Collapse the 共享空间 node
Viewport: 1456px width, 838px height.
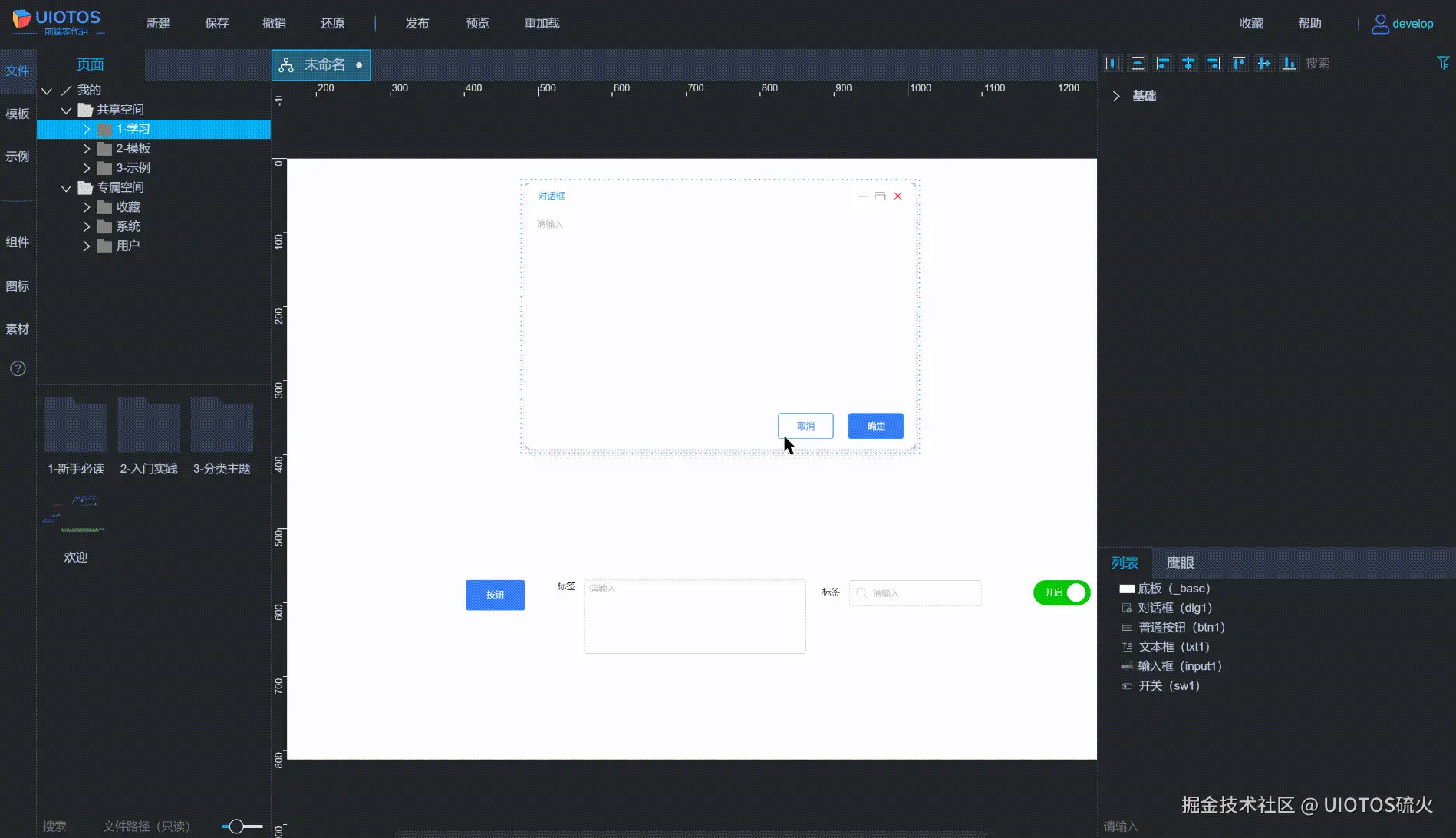click(67, 111)
